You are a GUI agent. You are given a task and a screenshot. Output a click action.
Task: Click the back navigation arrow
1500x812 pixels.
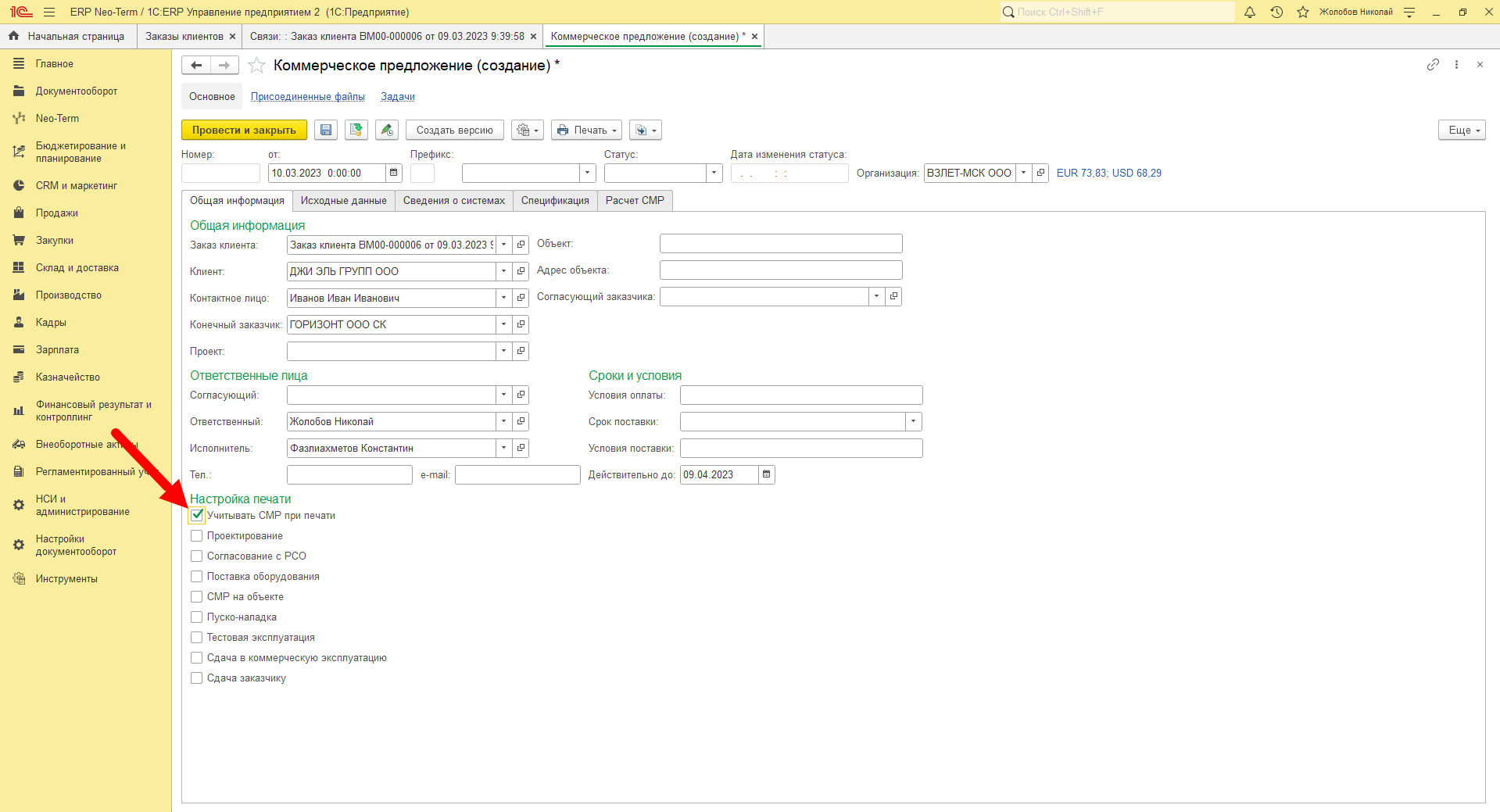coord(196,66)
